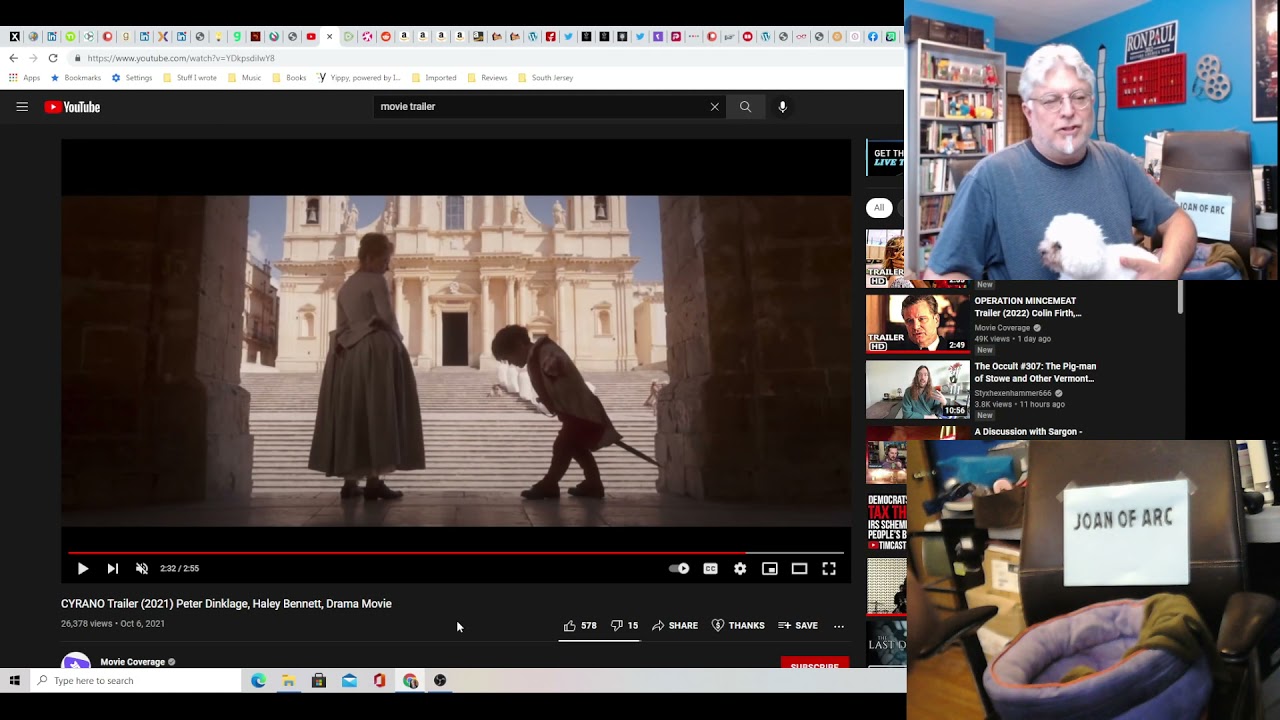
Task: Click the magnifier search button
Action: click(745, 107)
